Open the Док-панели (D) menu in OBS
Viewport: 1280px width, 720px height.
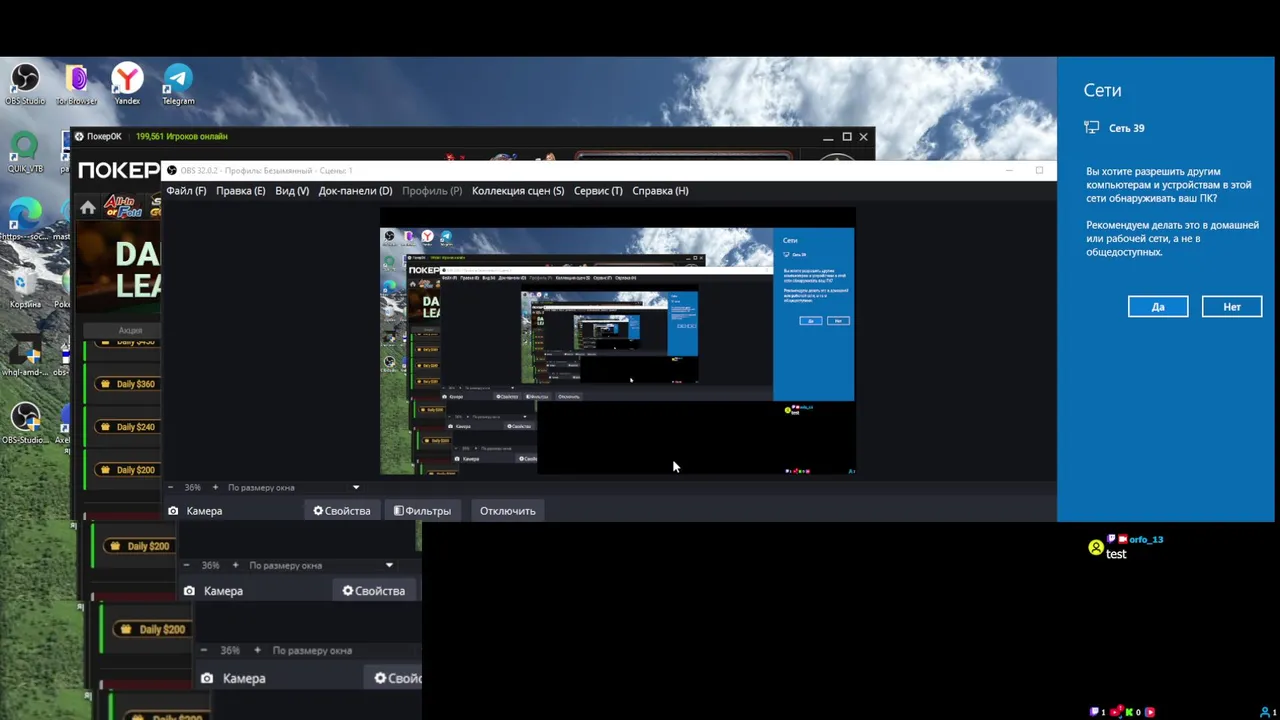(355, 191)
